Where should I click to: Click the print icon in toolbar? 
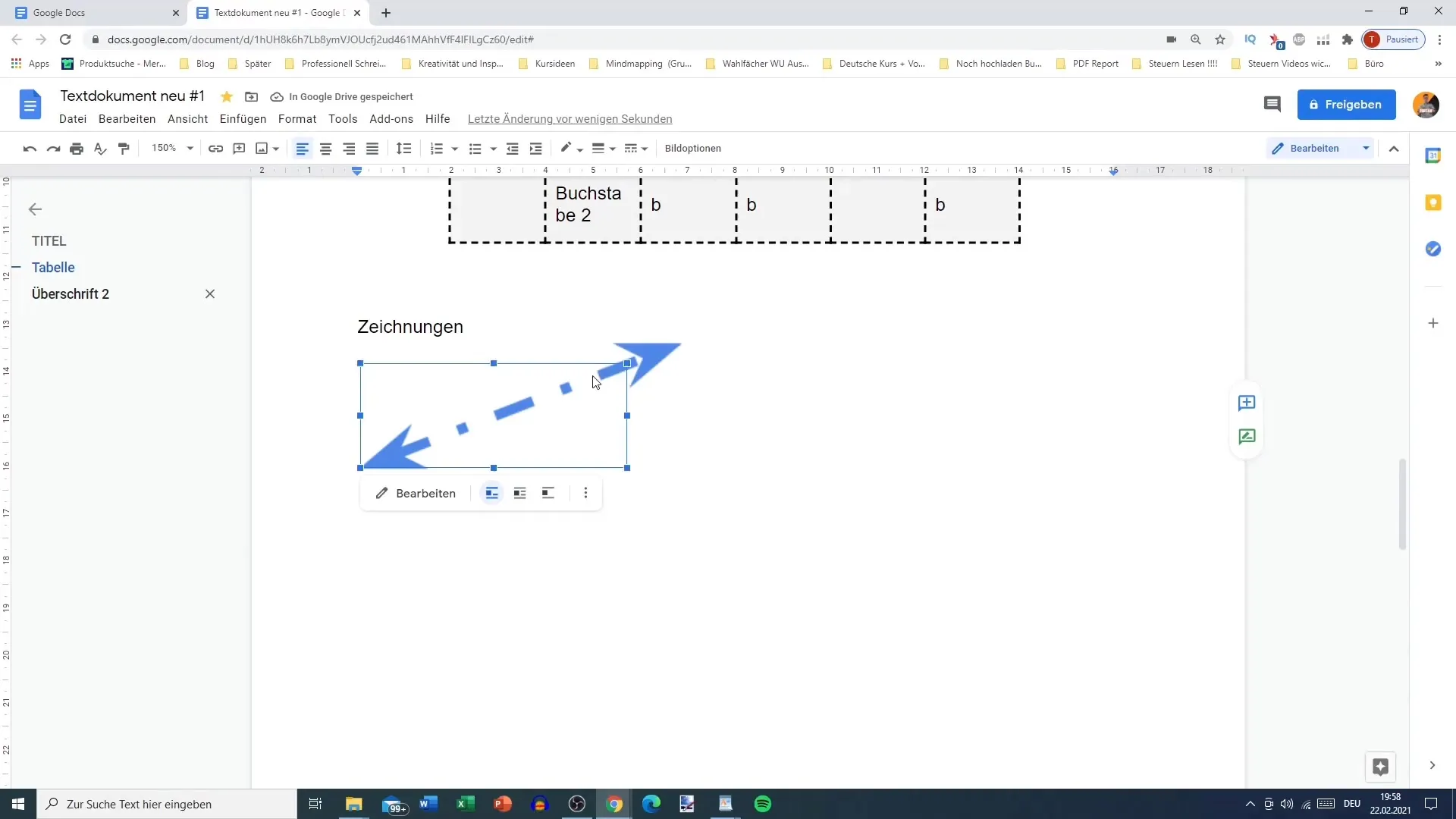pyautogui.click(x=77, y=148)
